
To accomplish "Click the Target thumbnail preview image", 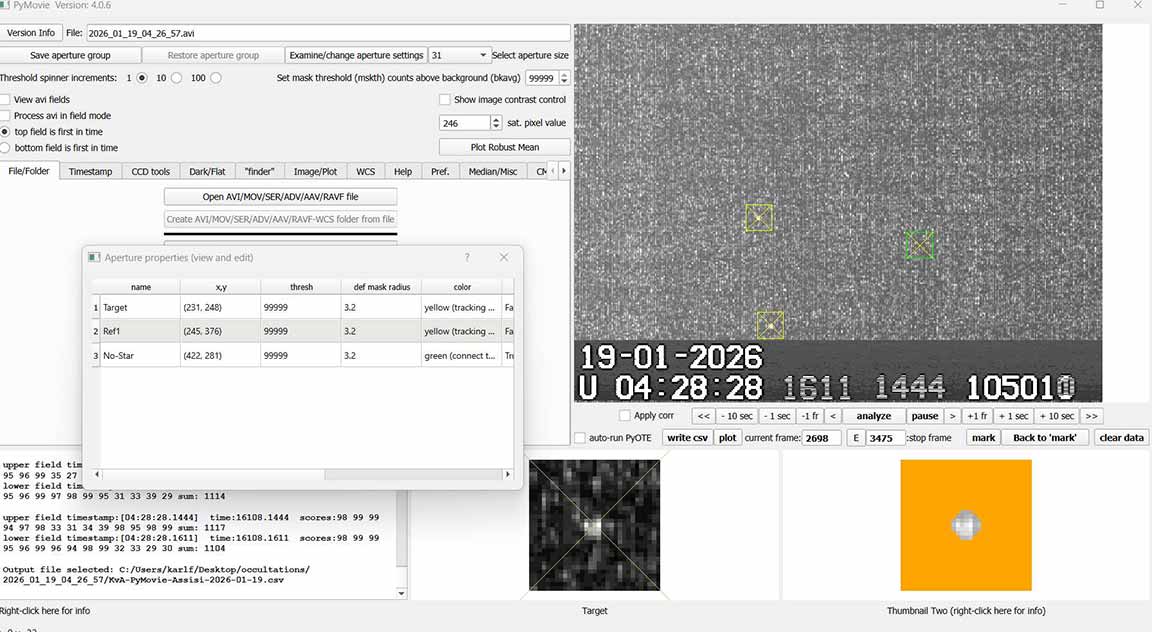I will (594, 525).
